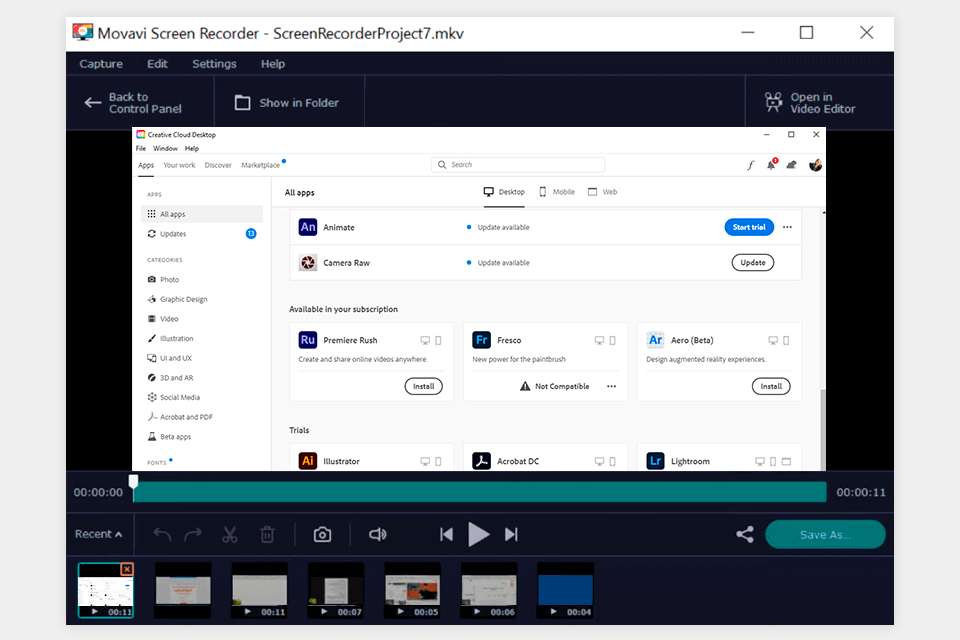Open the Settings menu

(x=214, y=64)
